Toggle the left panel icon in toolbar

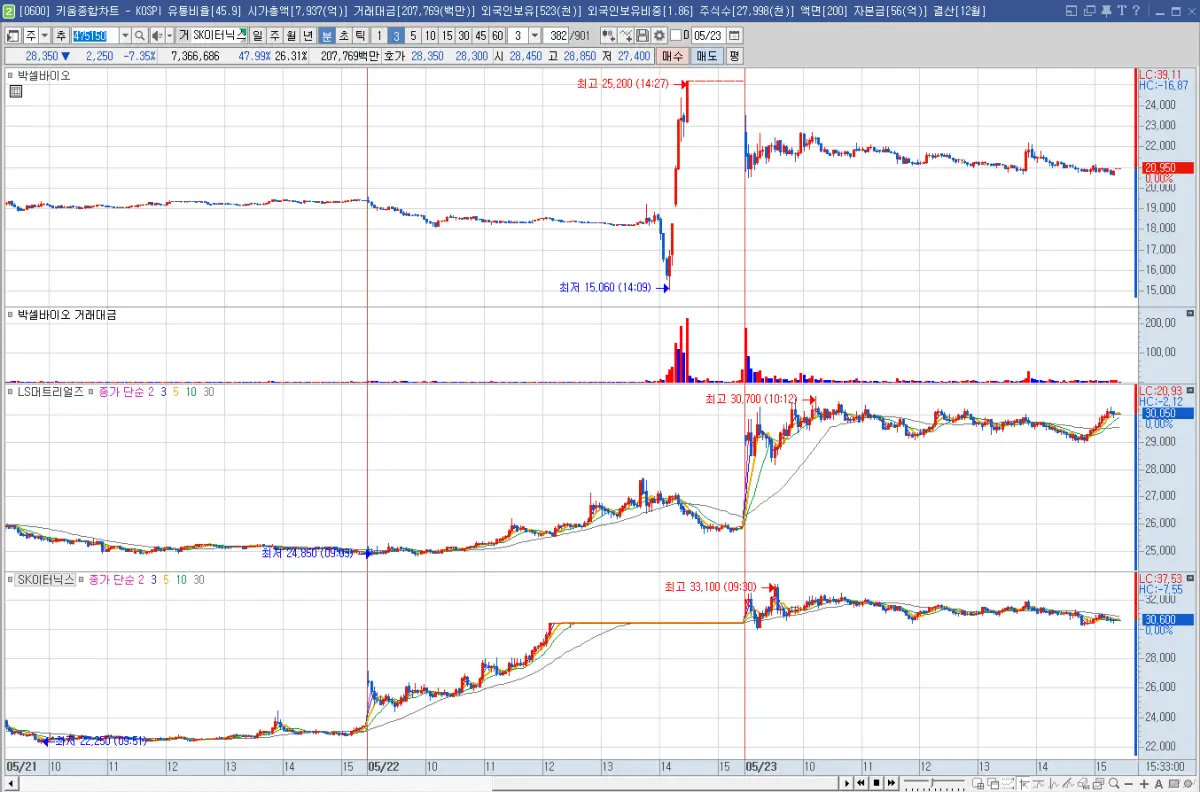(13, 35)
